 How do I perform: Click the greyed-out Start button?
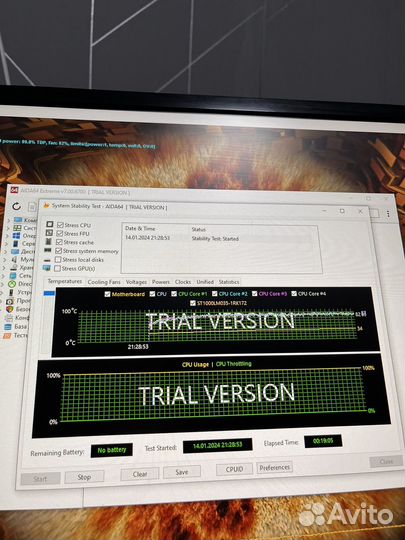pos(40,479)
